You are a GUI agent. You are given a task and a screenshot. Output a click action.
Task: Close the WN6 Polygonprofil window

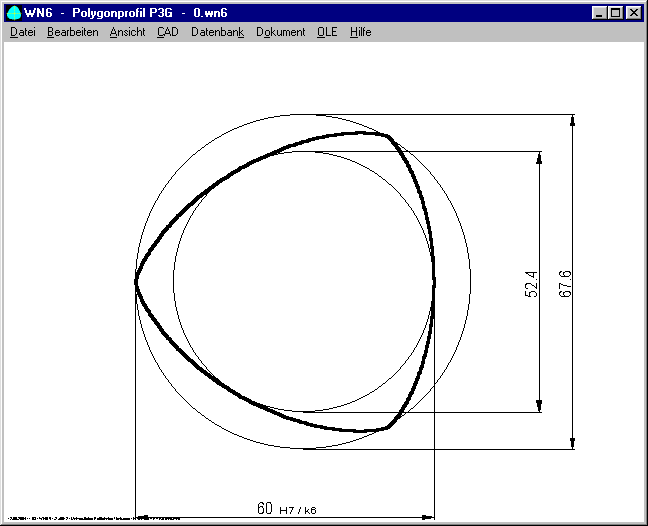pyautogui.click(x=633, y=13)
